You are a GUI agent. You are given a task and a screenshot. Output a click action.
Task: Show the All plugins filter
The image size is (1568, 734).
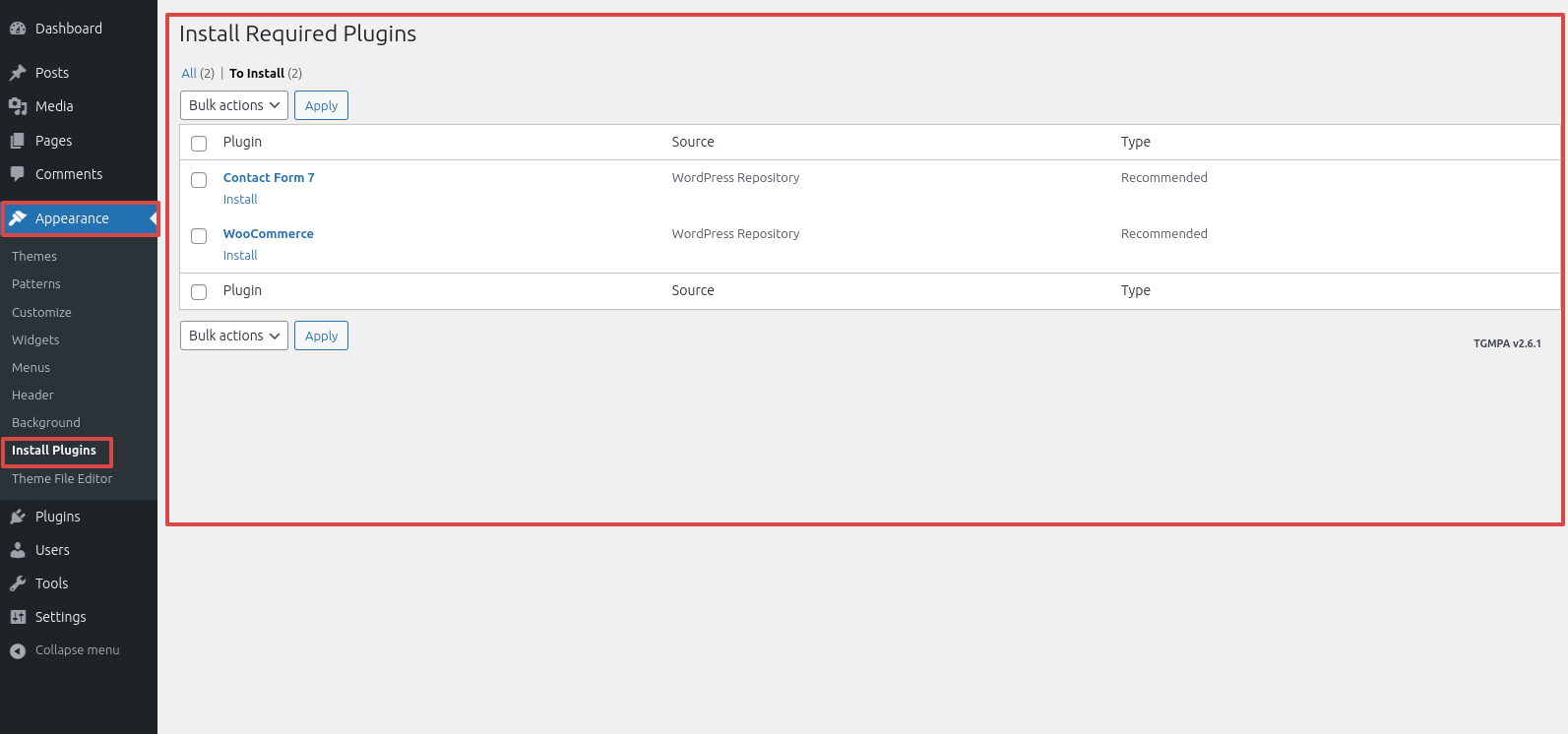[x=189, y=74]
